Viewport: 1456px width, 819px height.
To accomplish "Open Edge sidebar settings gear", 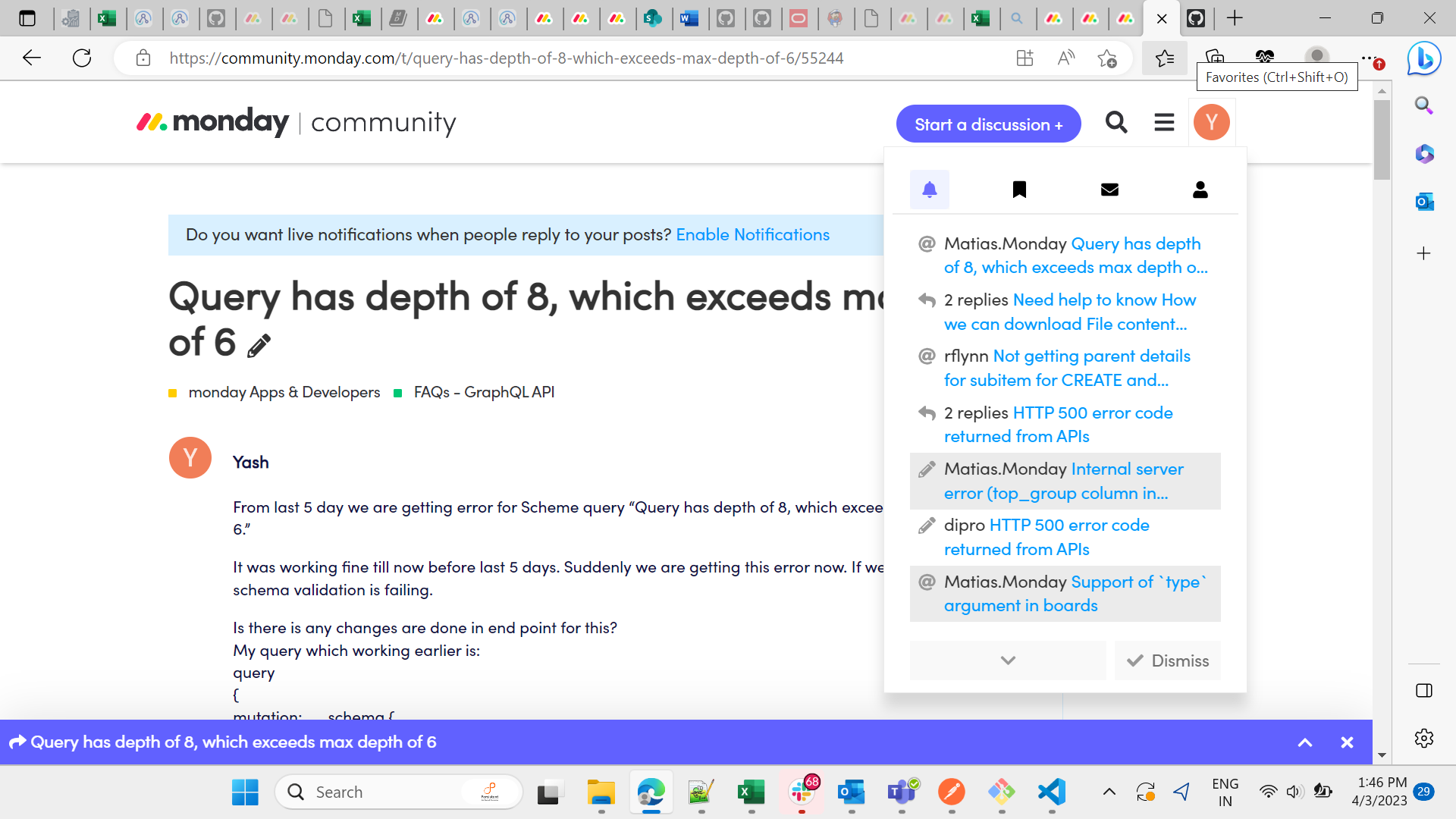I will point(1423,738).
